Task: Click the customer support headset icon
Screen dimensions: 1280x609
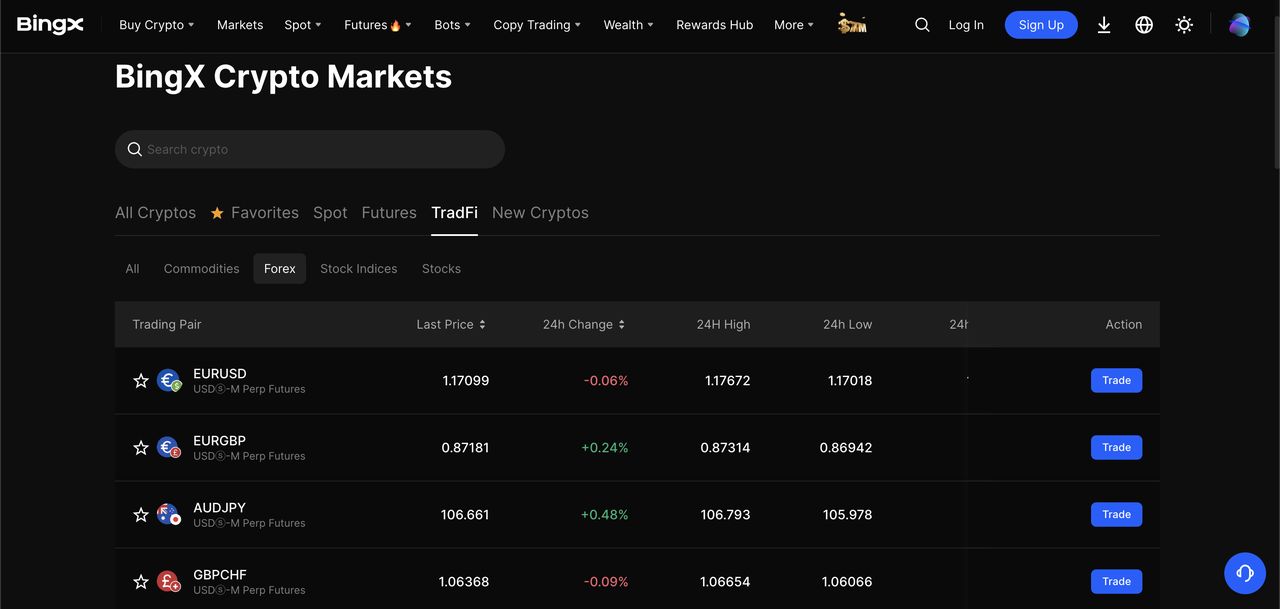Action: pyautogui.click(x=1245, y=573)
